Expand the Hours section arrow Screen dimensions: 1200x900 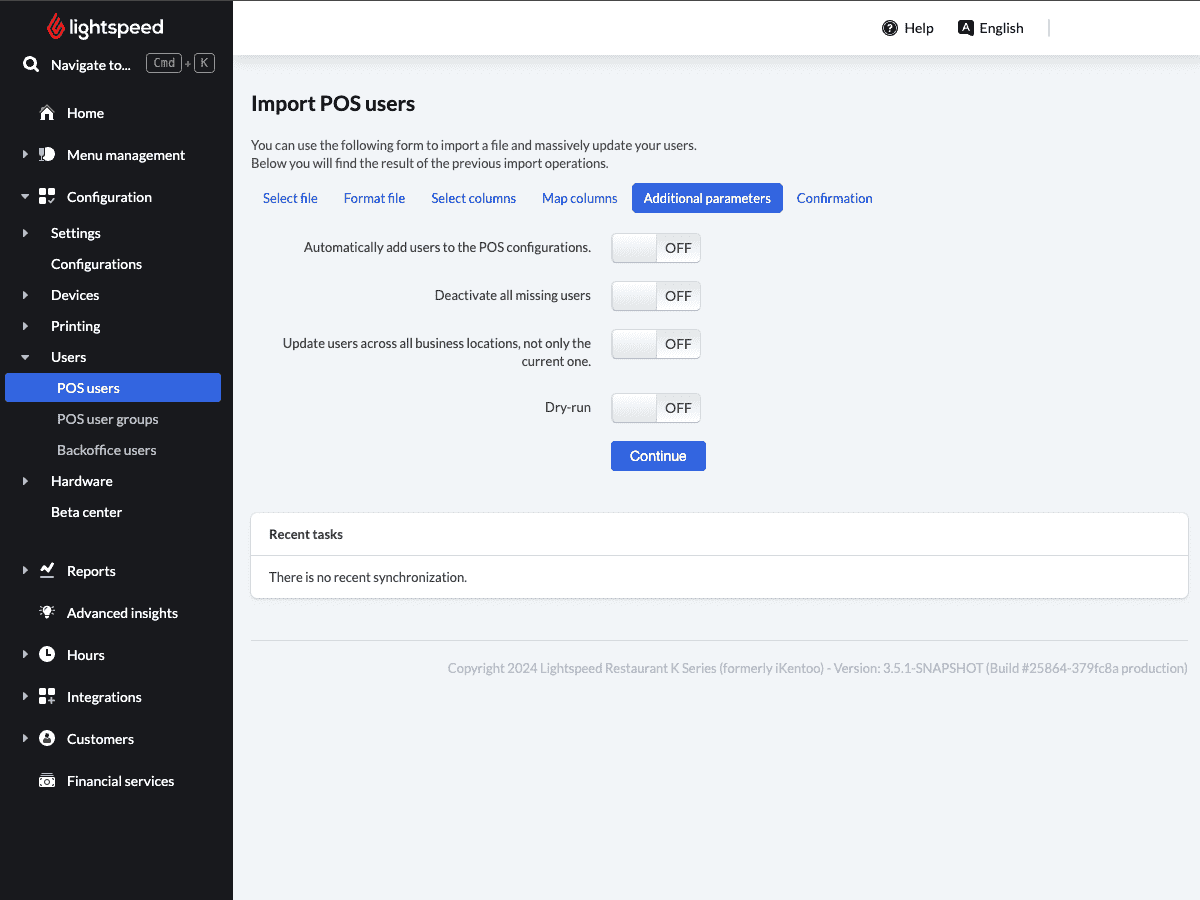(x=25, y=655)
